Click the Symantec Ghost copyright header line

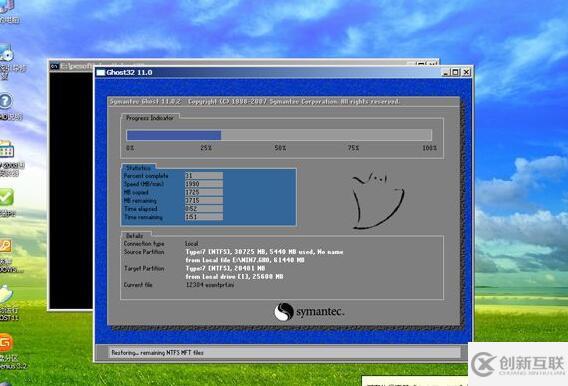point(255,102)
